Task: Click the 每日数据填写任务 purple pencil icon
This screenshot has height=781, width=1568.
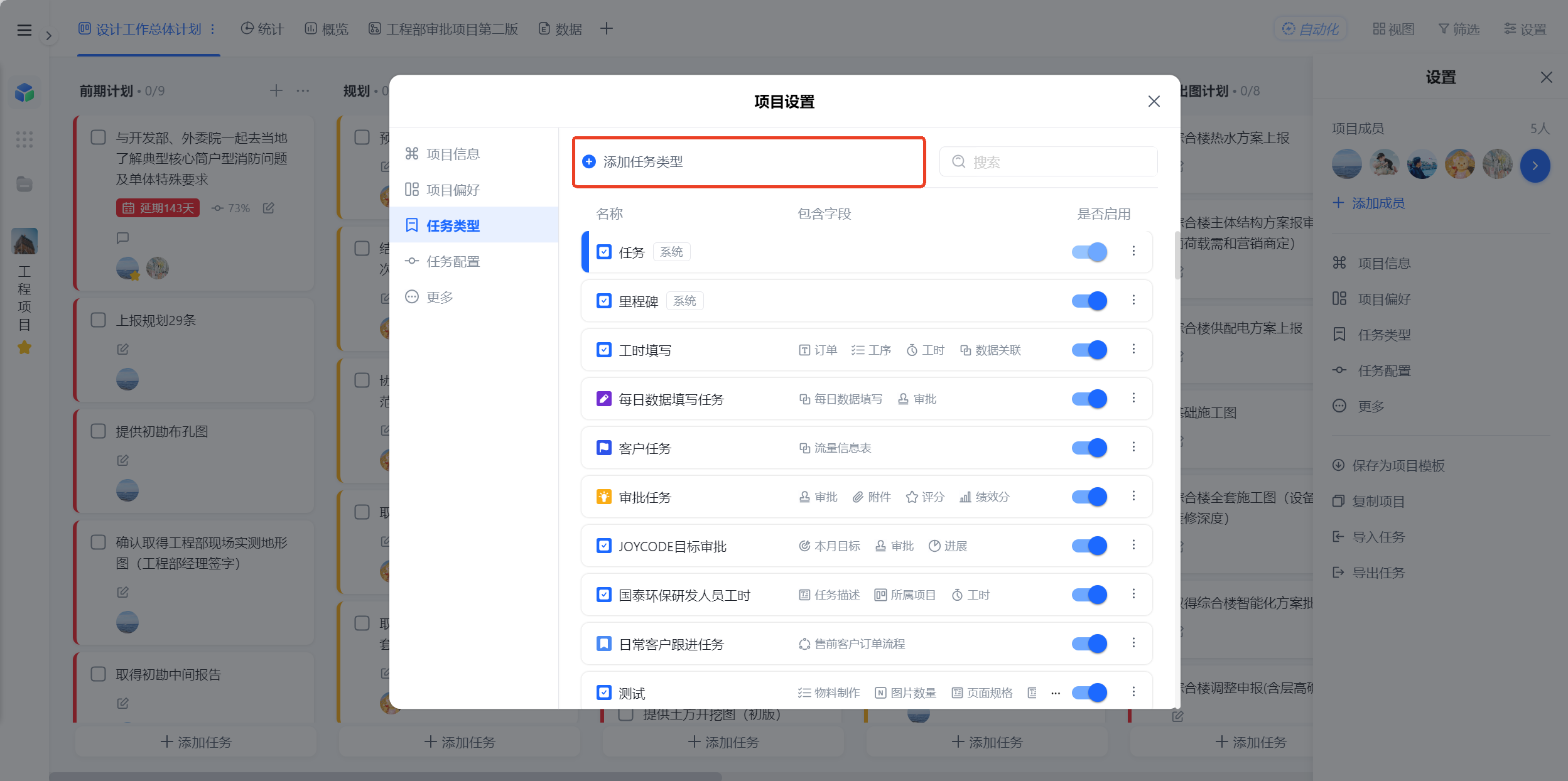Action: pyautogui.click(x=603, y=399)
